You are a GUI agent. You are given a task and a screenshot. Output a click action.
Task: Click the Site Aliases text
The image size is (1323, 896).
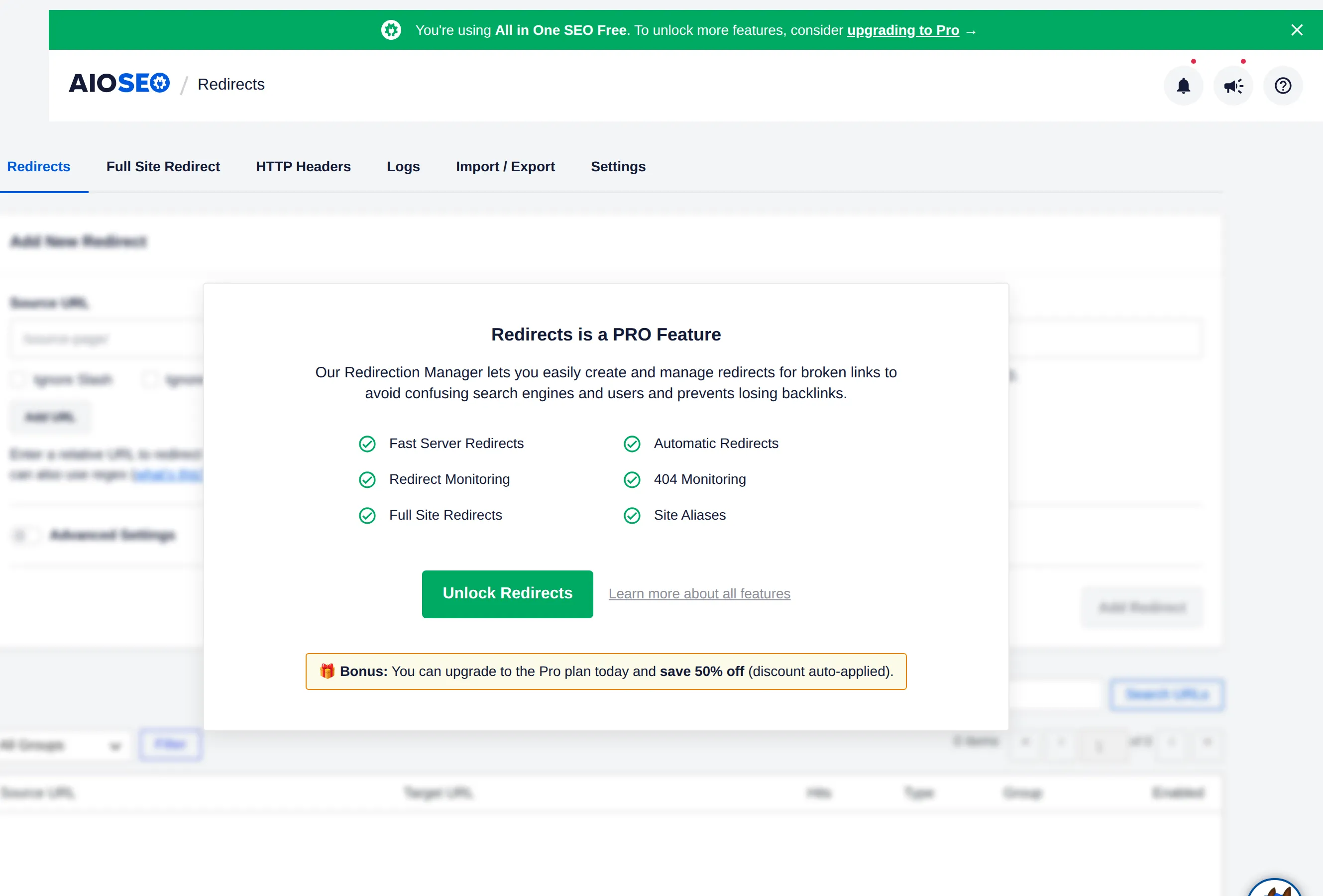(689, 515)
